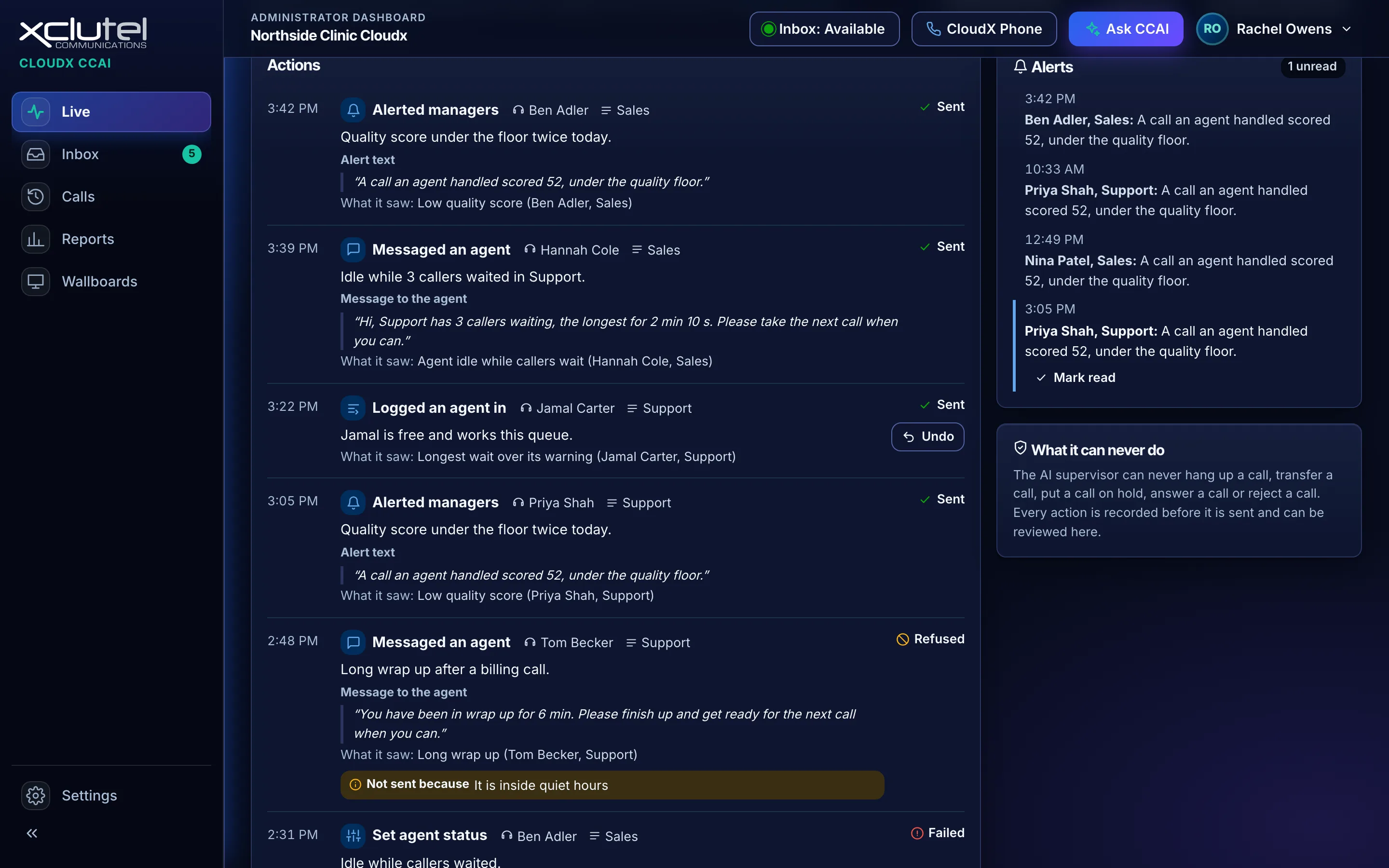This screenshot has height=868, width=1389.
Task: Click the Failed status on Set agent status
Action: [938, 832]
